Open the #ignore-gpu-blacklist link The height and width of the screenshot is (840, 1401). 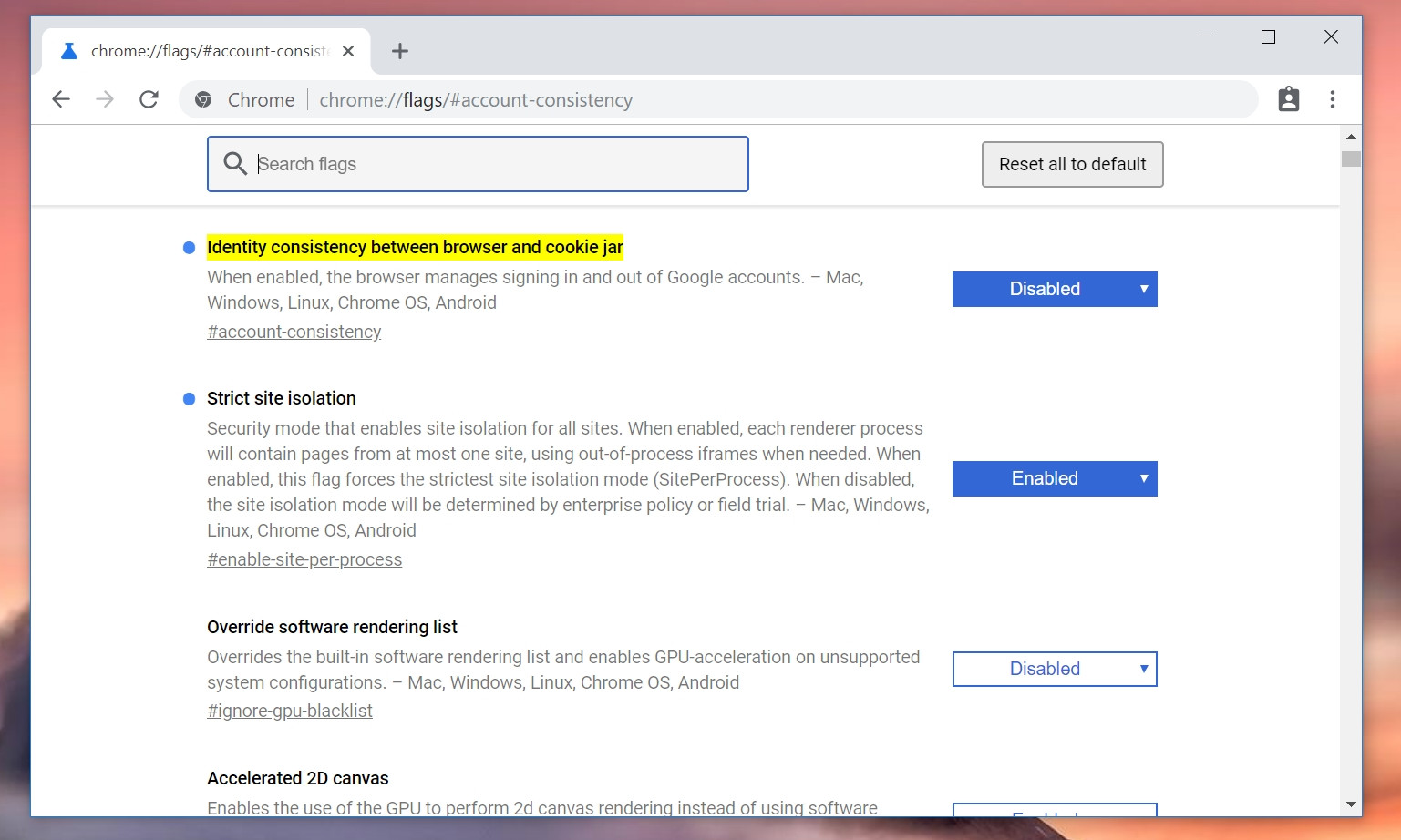click(x=290, y=711)
